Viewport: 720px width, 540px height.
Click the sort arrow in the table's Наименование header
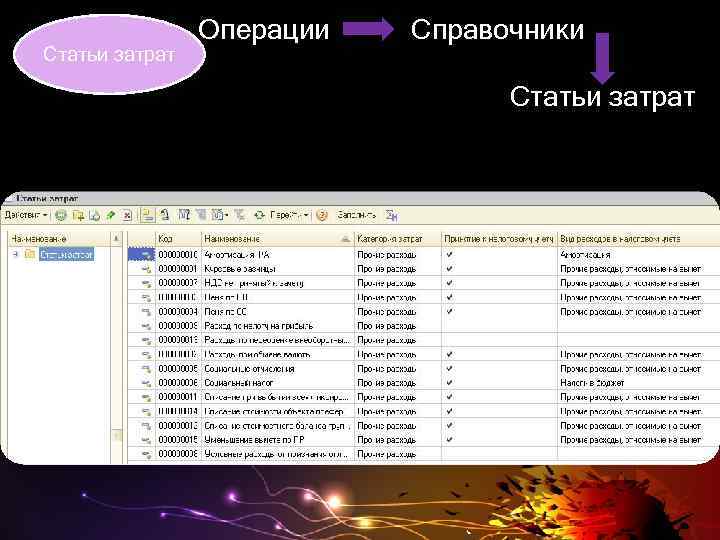(x=345, y=239)
